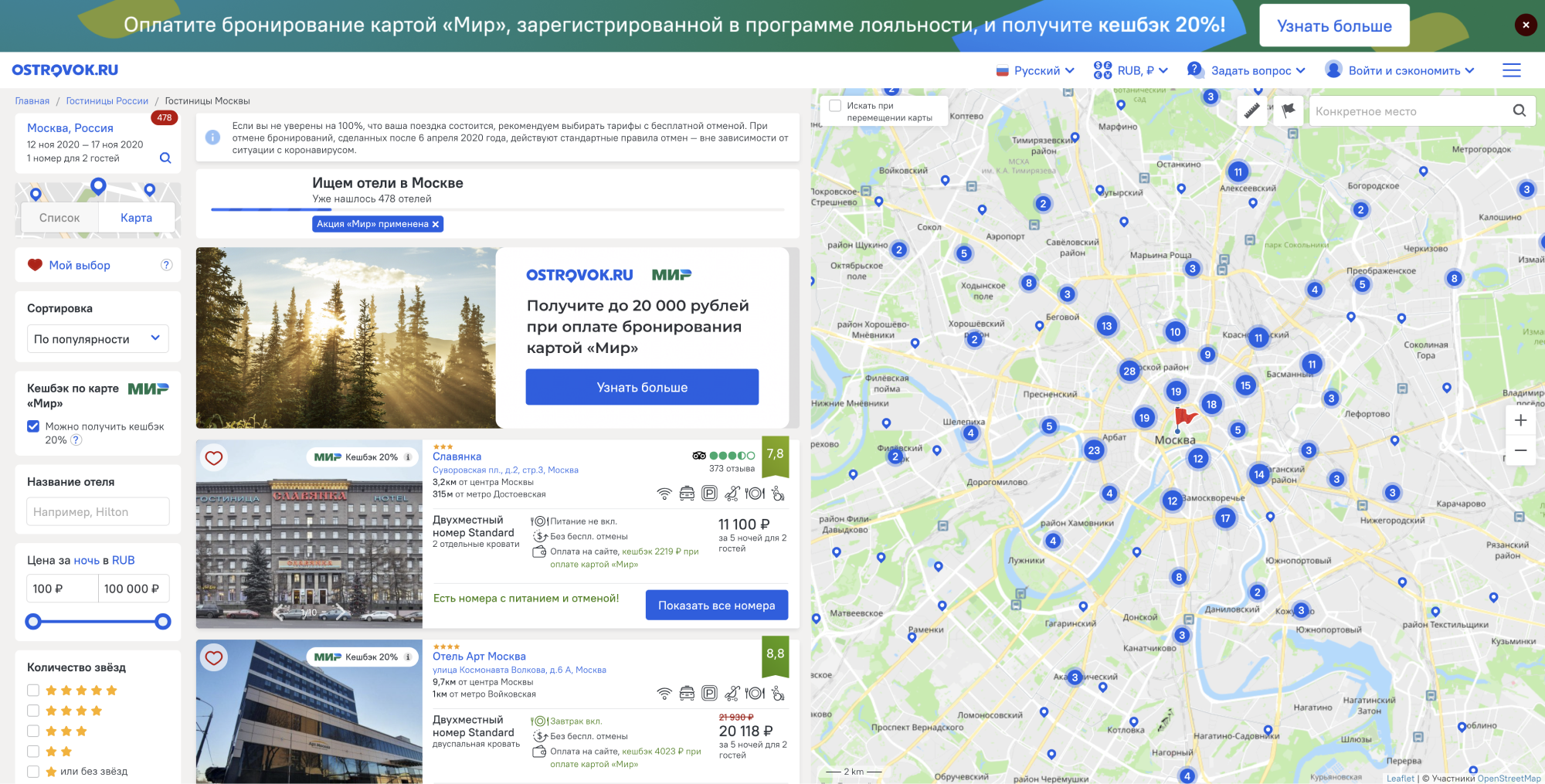Viewport: 1545px width, 784px height.
Task: Click info icon on Славянка cashback badge
Action: [408, 457]
